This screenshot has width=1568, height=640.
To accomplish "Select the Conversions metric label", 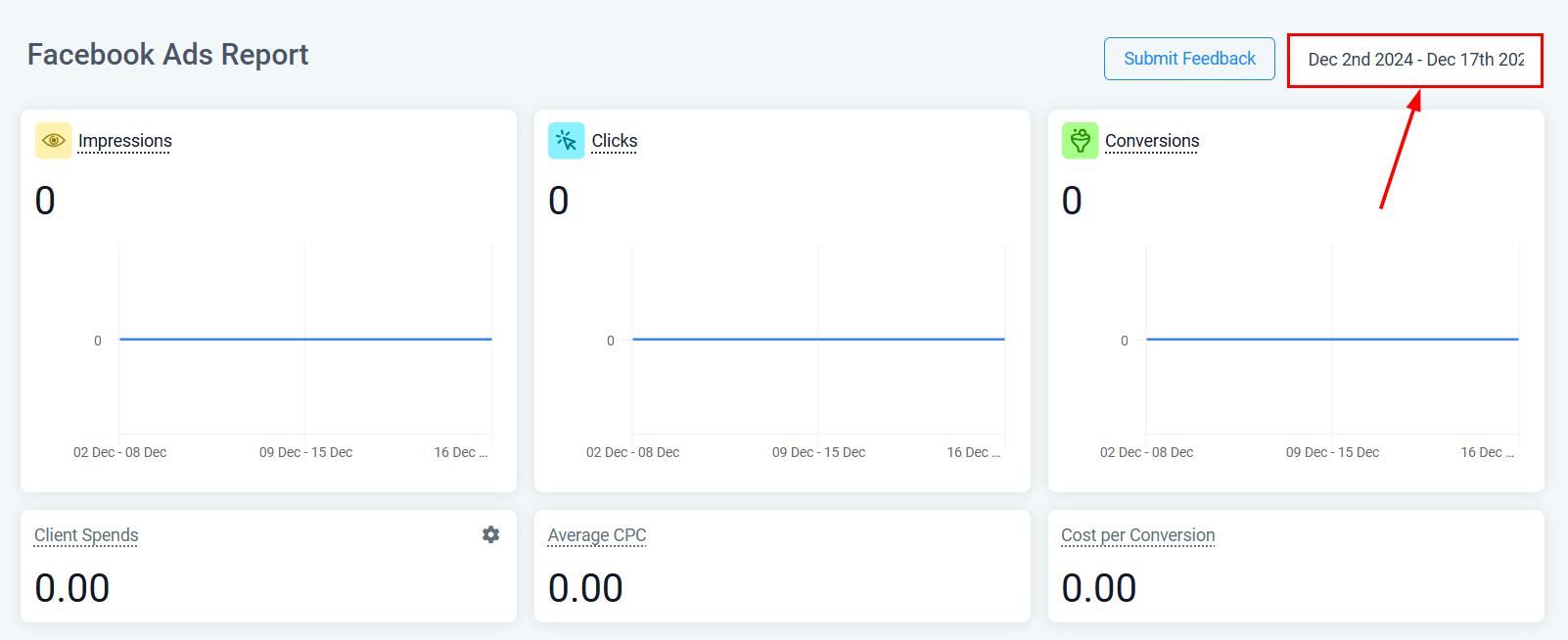I will point(1152,141).
